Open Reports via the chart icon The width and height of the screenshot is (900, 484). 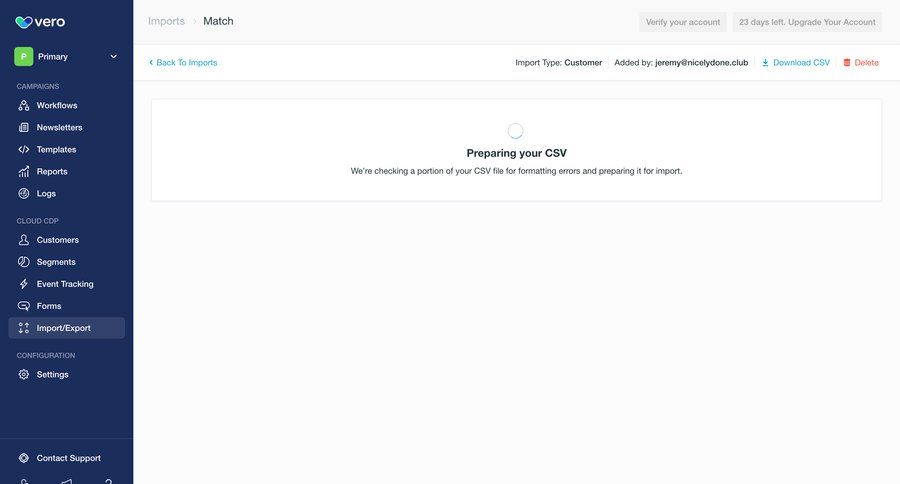click(x=24, y=172)
